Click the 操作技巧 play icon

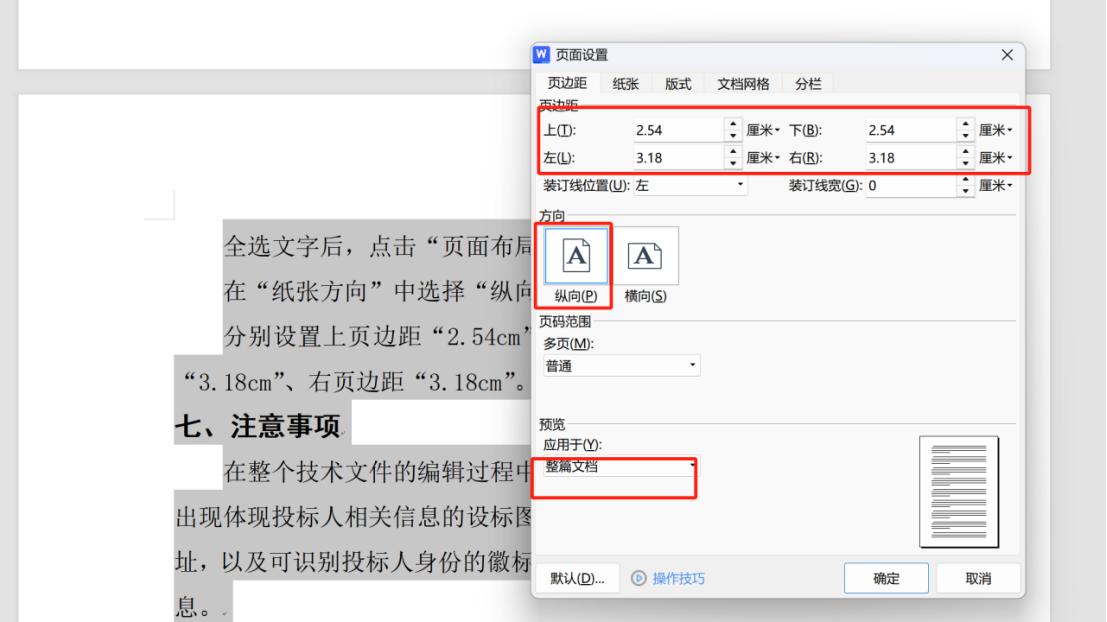[x=639, y=578]
